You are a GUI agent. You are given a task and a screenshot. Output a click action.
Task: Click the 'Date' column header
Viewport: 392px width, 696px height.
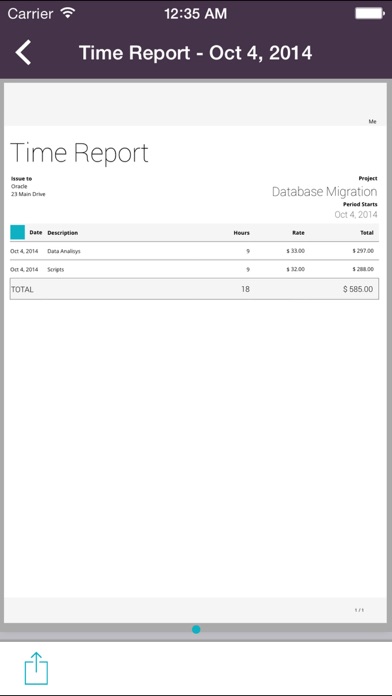[36, 232]
